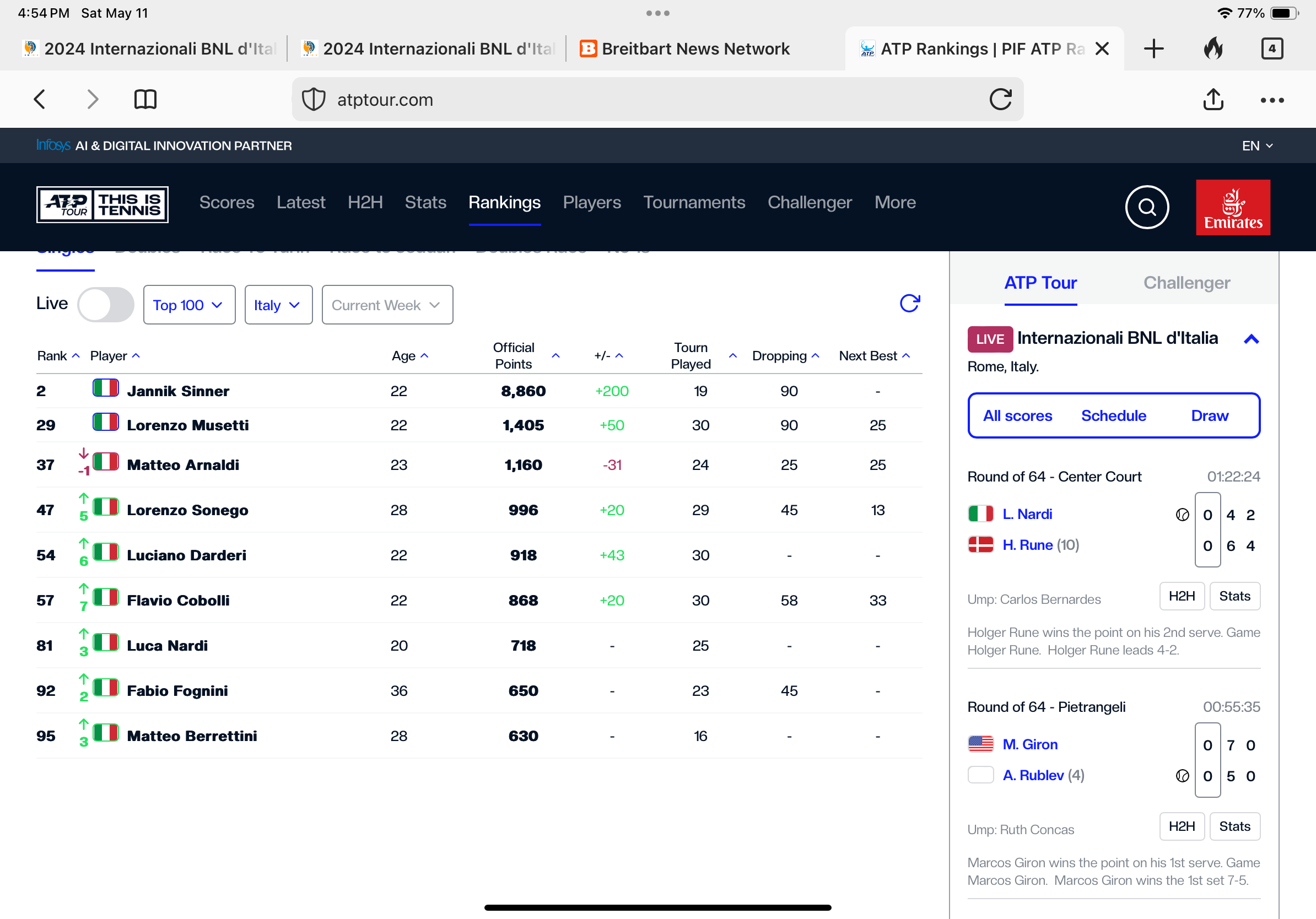Open the site search magnifier icon
The height and width of the screenshot is (919, 1316).
(1146, 207)
